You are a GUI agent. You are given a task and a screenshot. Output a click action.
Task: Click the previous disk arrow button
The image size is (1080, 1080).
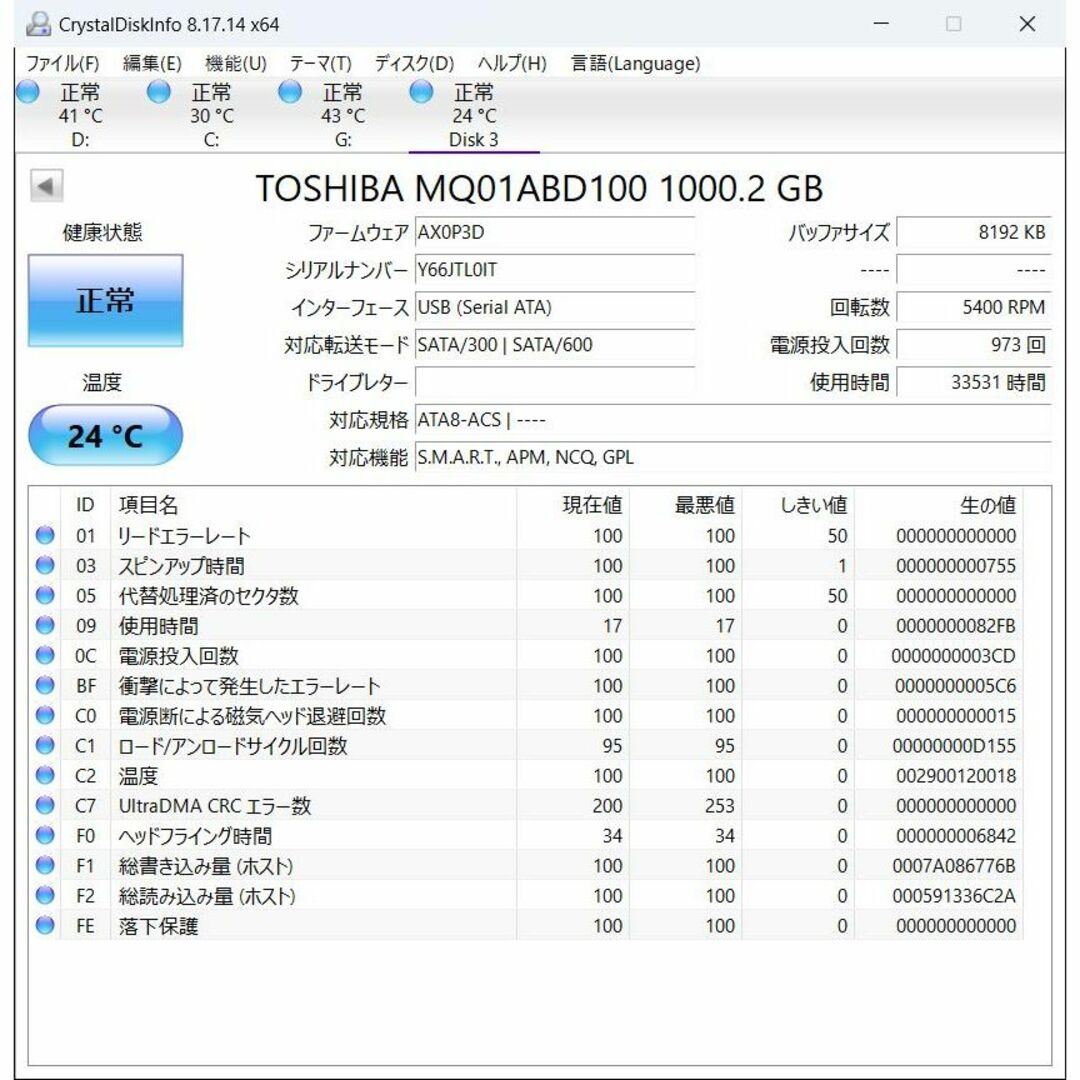(x=46, y=186)
